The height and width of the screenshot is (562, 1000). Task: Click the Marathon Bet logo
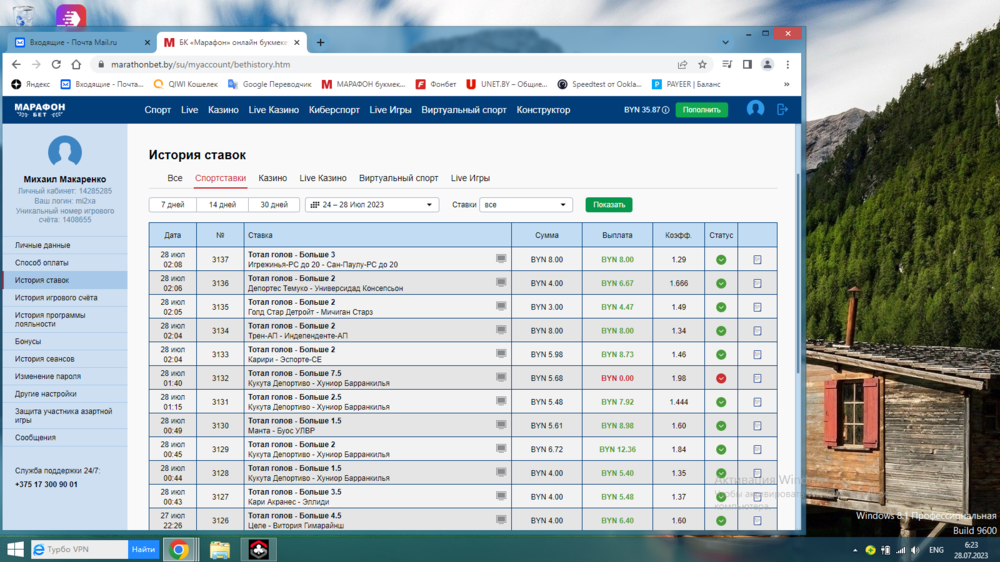tap(40, 110)
